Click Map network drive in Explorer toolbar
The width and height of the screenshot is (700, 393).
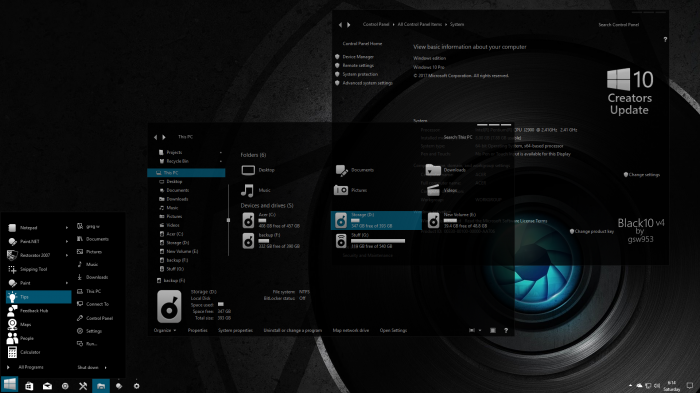point(351,330)
